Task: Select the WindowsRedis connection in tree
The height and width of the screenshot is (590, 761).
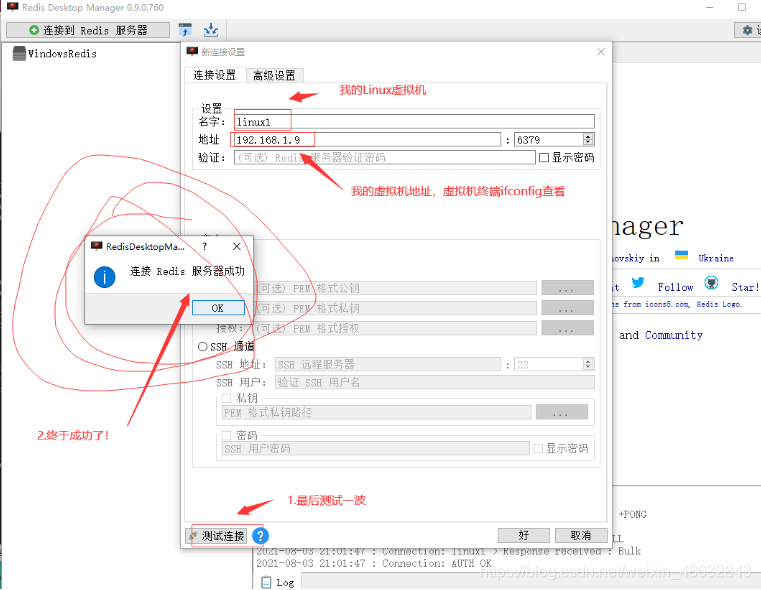Action: point(55,53)
